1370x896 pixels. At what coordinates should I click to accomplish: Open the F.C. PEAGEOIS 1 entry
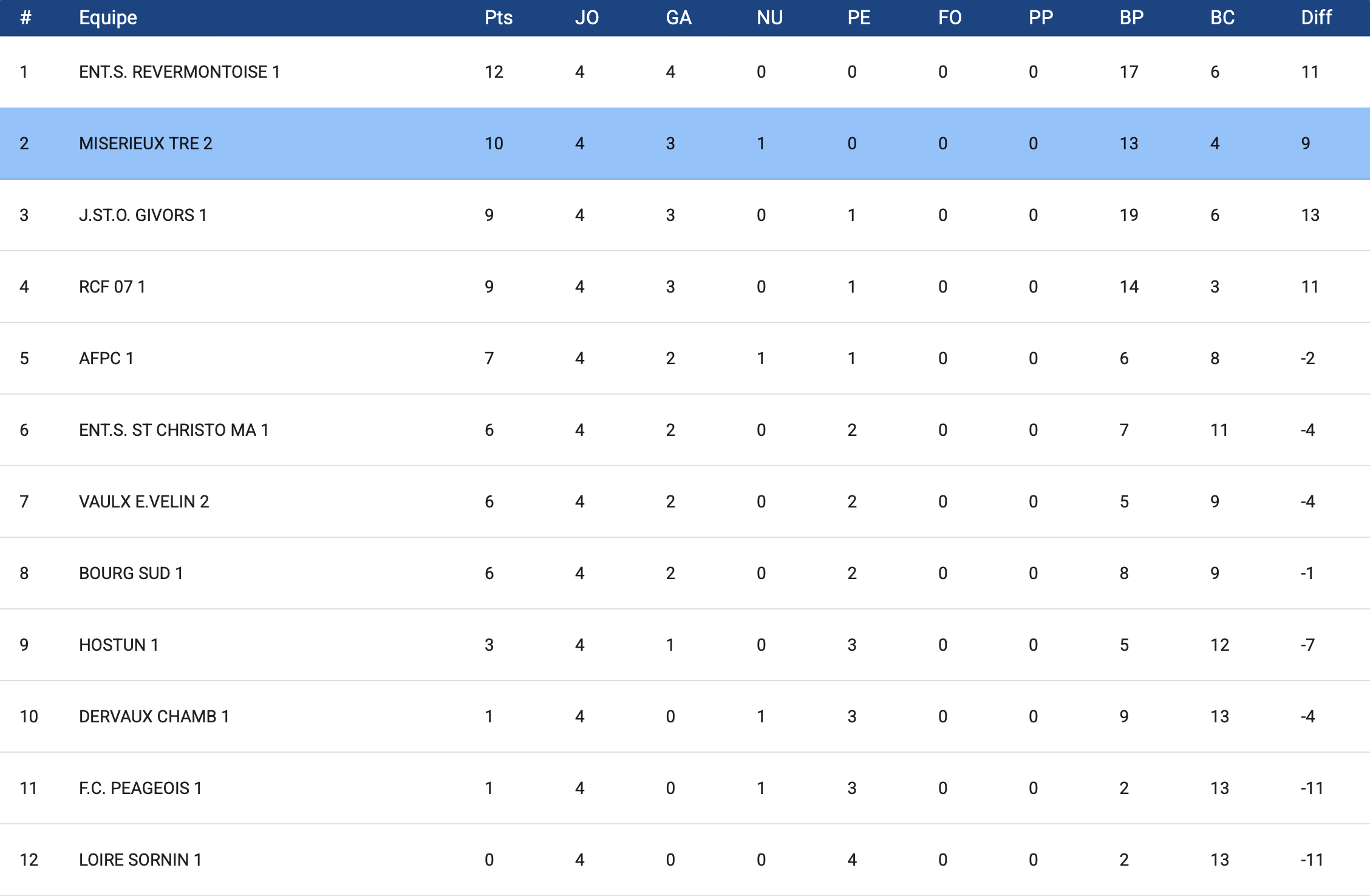click(140, 789)
